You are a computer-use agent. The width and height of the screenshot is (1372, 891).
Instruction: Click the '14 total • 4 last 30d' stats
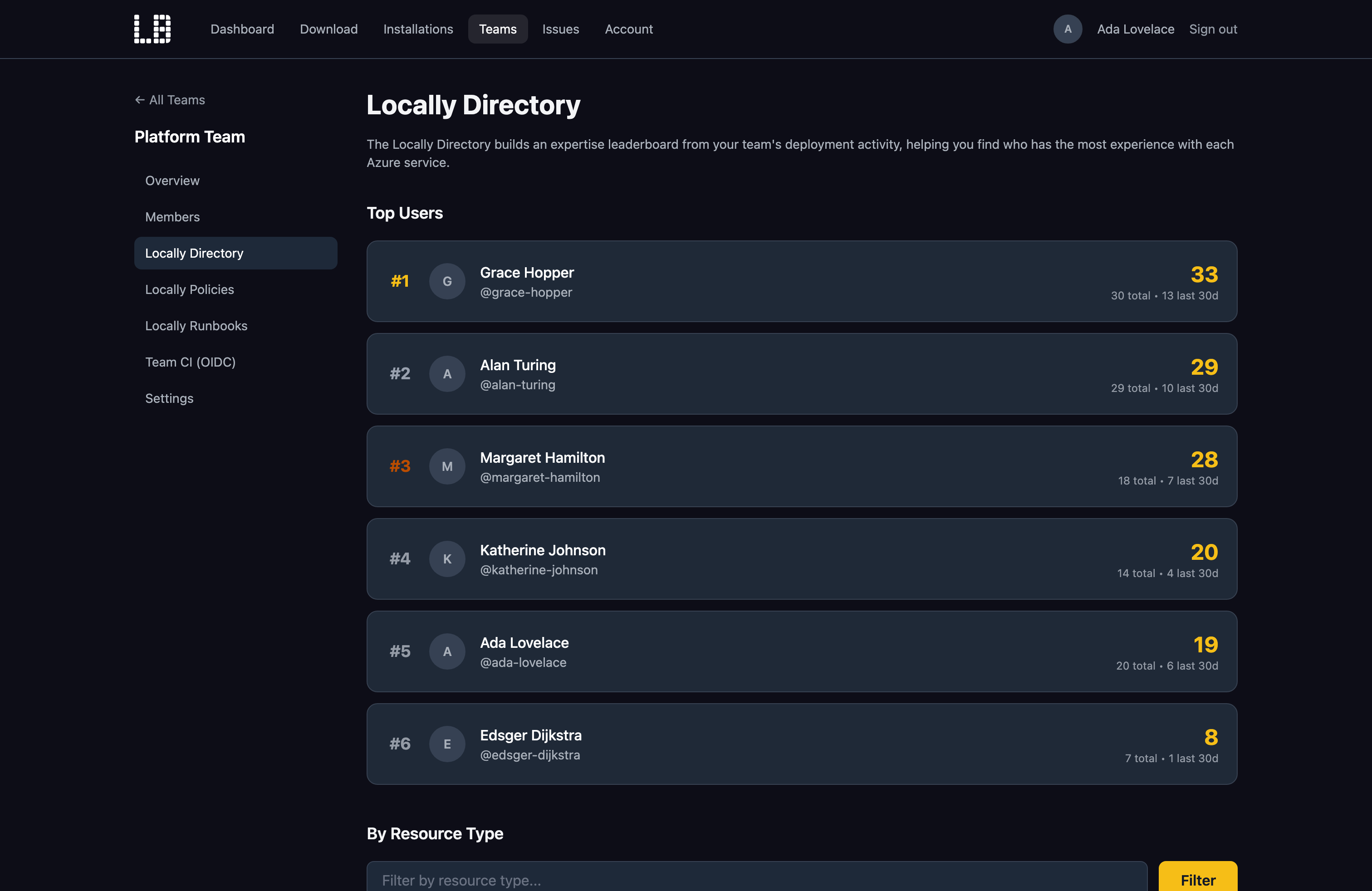coord(1167,573)
